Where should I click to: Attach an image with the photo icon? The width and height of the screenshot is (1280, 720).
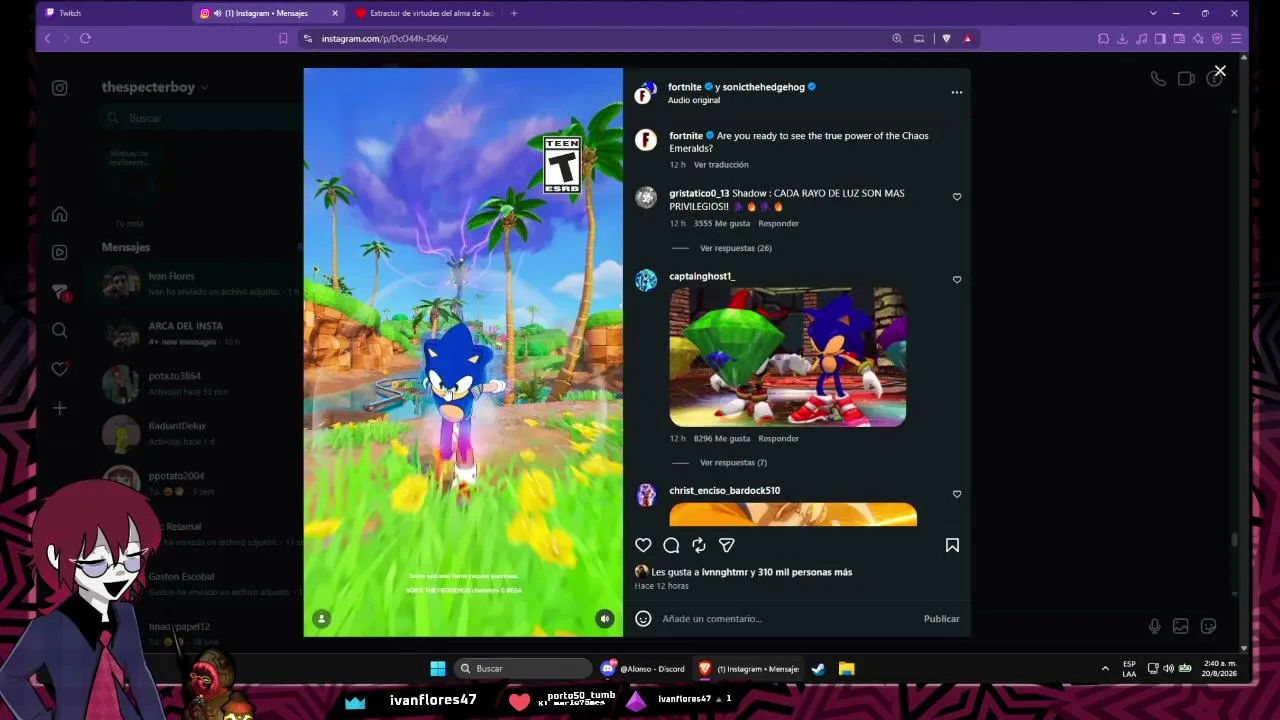click(x=1181, y=626)
